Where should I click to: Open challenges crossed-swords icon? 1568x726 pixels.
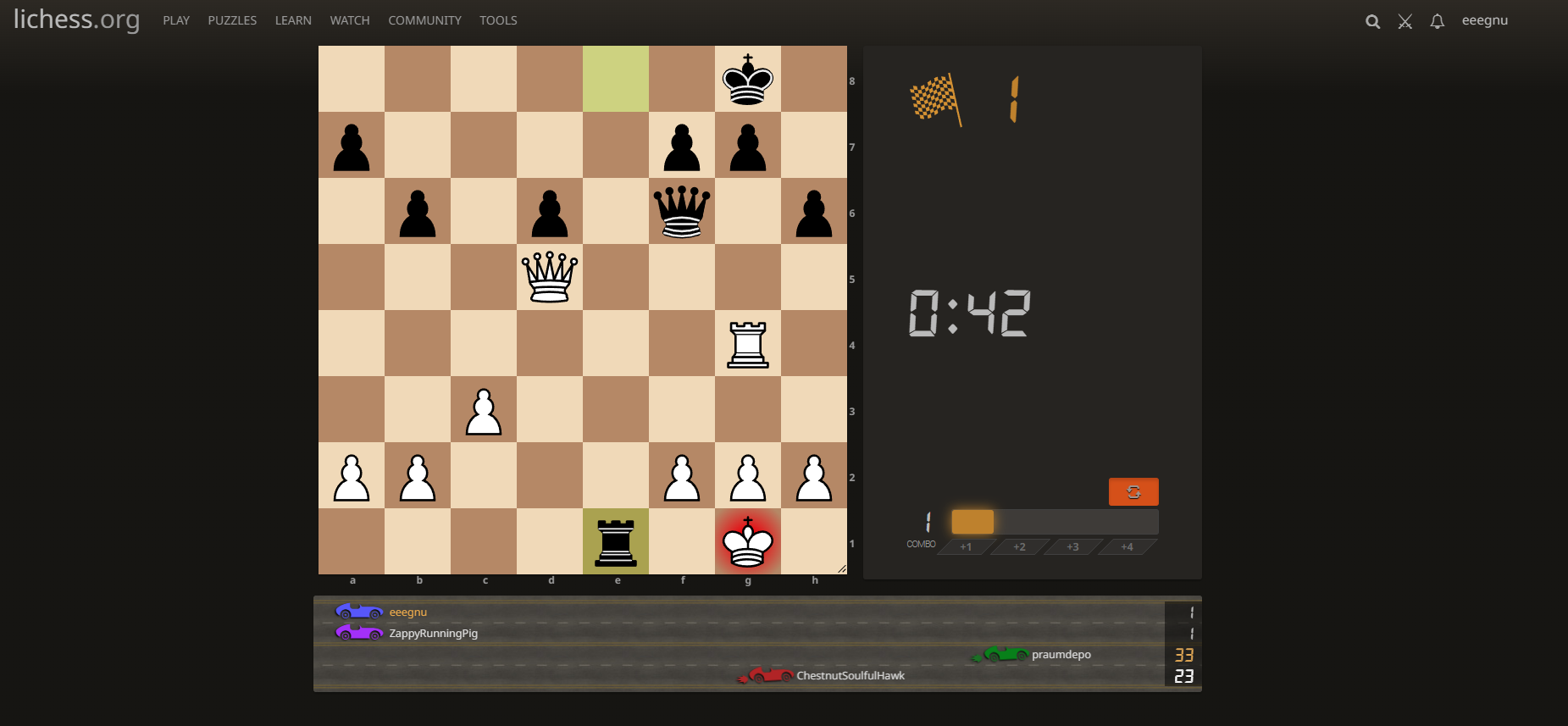1405,21
